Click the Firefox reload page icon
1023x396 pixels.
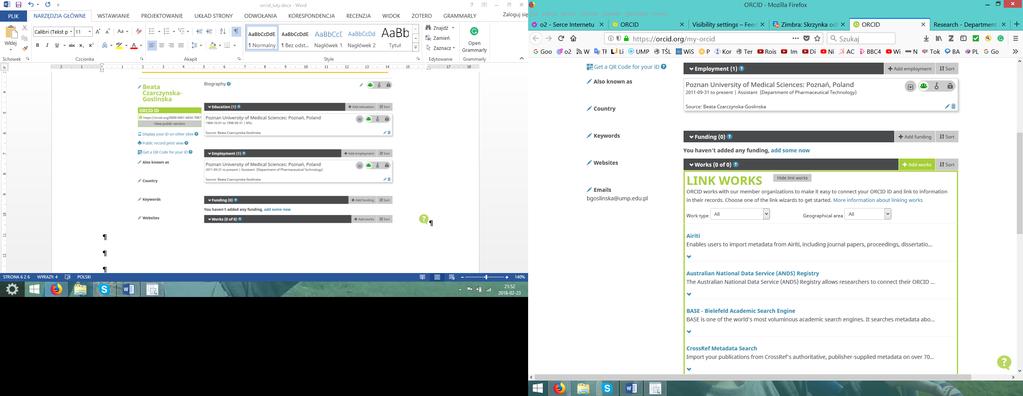[x=561, y=38]
